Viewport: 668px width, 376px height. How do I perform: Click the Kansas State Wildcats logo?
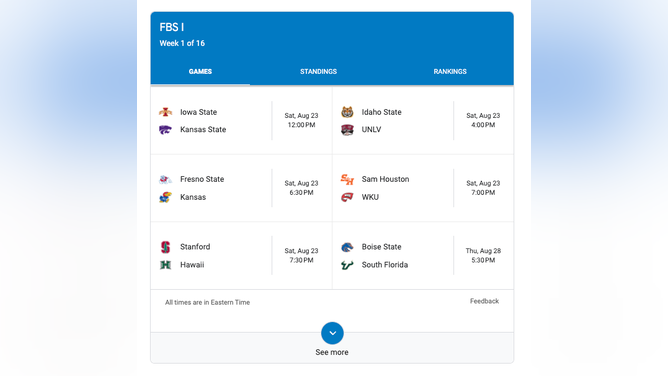pos(165,129)
